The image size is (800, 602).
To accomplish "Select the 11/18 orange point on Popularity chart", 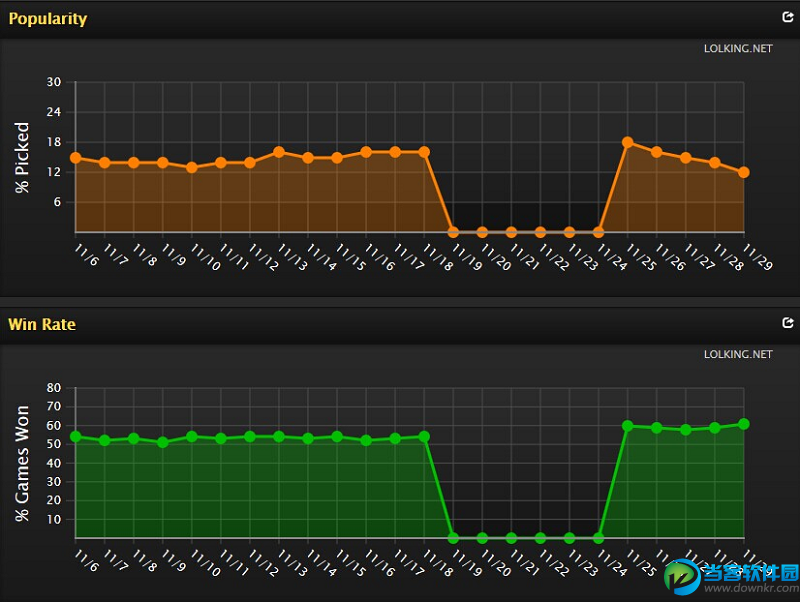I will click(x=424, y=152).
